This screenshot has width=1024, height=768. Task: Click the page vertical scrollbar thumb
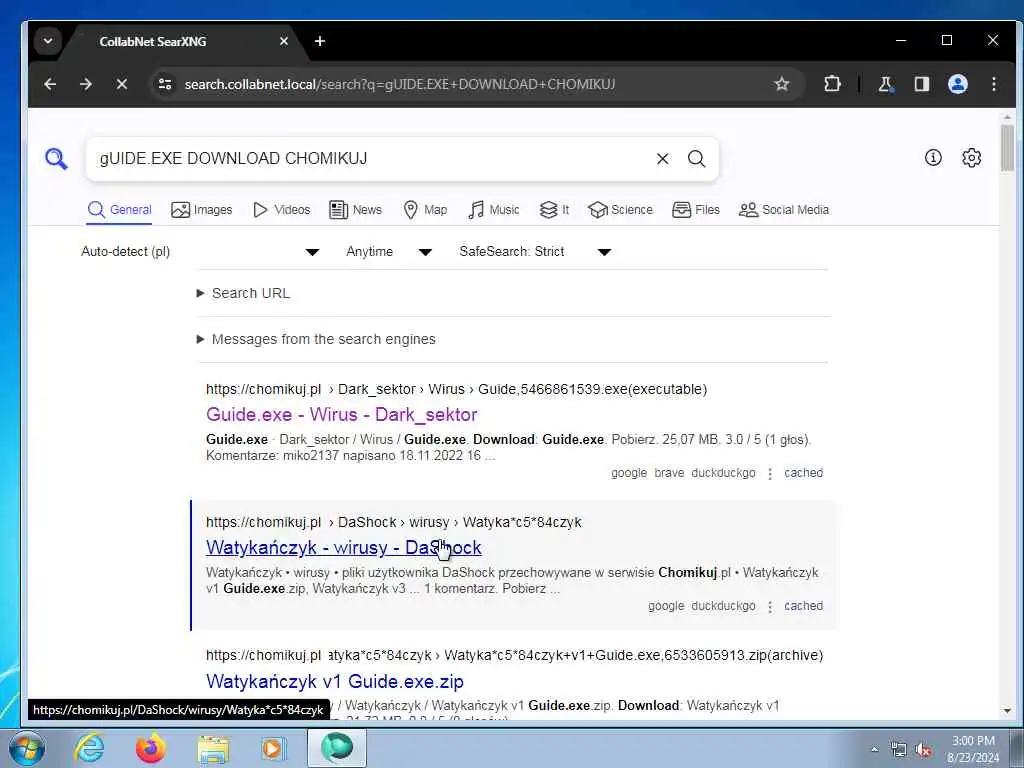1007,148
